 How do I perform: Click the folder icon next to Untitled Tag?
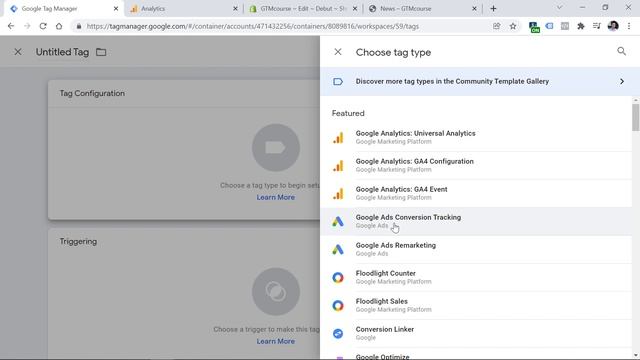[x=101, y=52]
